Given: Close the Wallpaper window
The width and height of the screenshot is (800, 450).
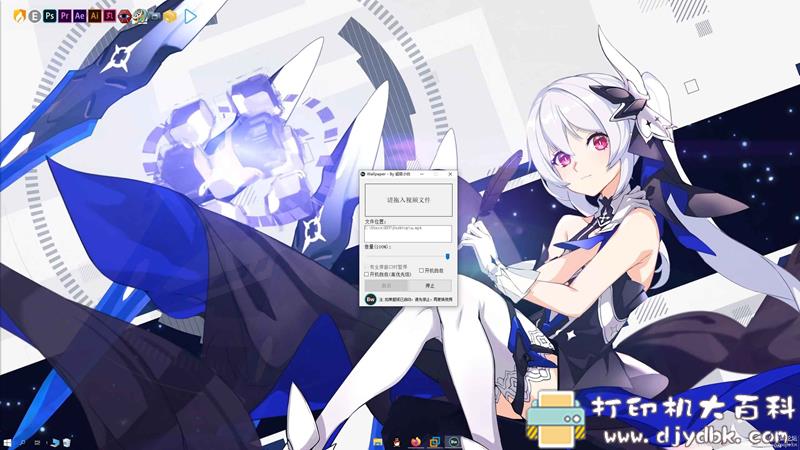Looking at the screenshot, I should point(450,174).
